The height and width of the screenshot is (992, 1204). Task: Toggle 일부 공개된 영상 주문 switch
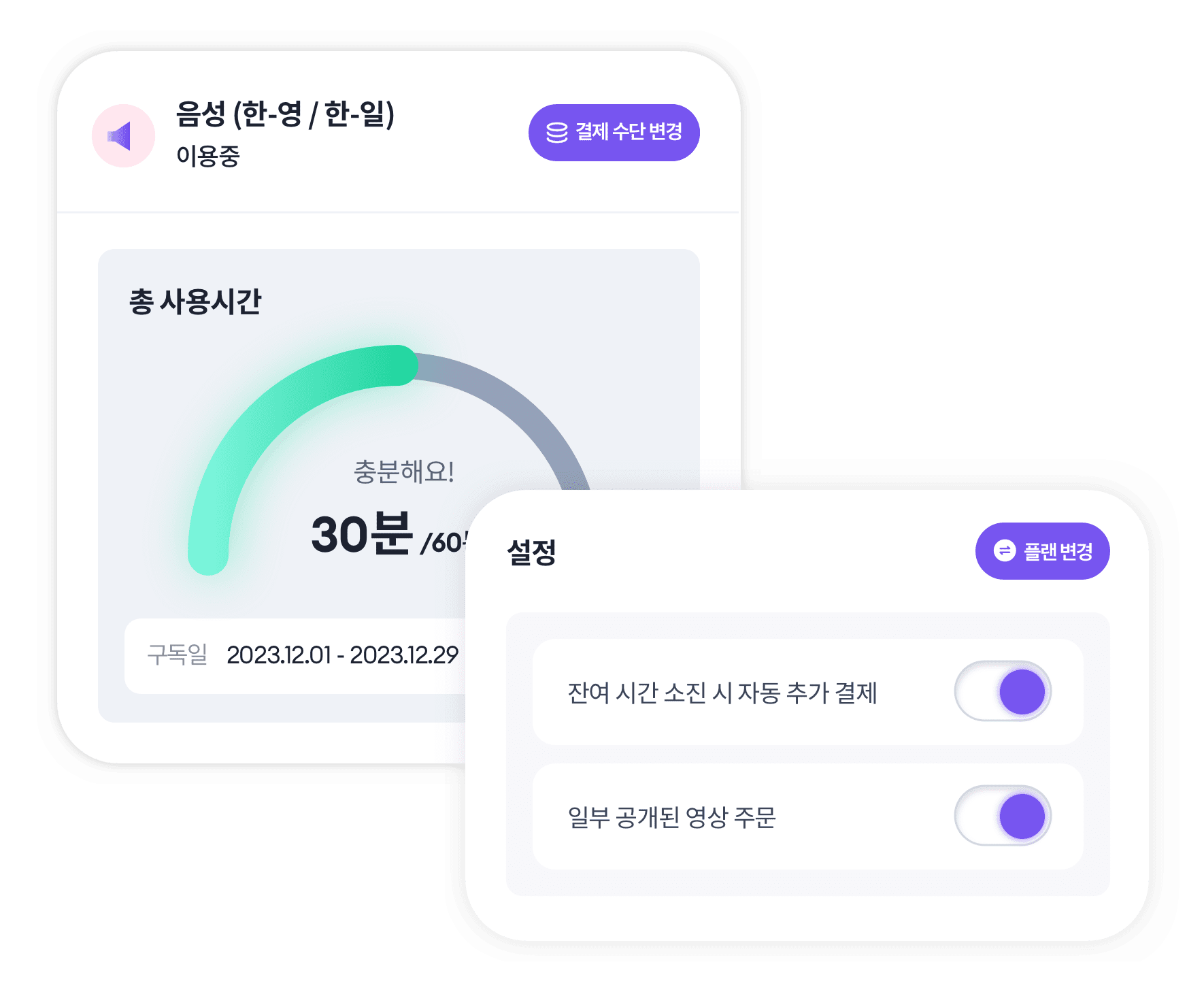[1003, 816]
